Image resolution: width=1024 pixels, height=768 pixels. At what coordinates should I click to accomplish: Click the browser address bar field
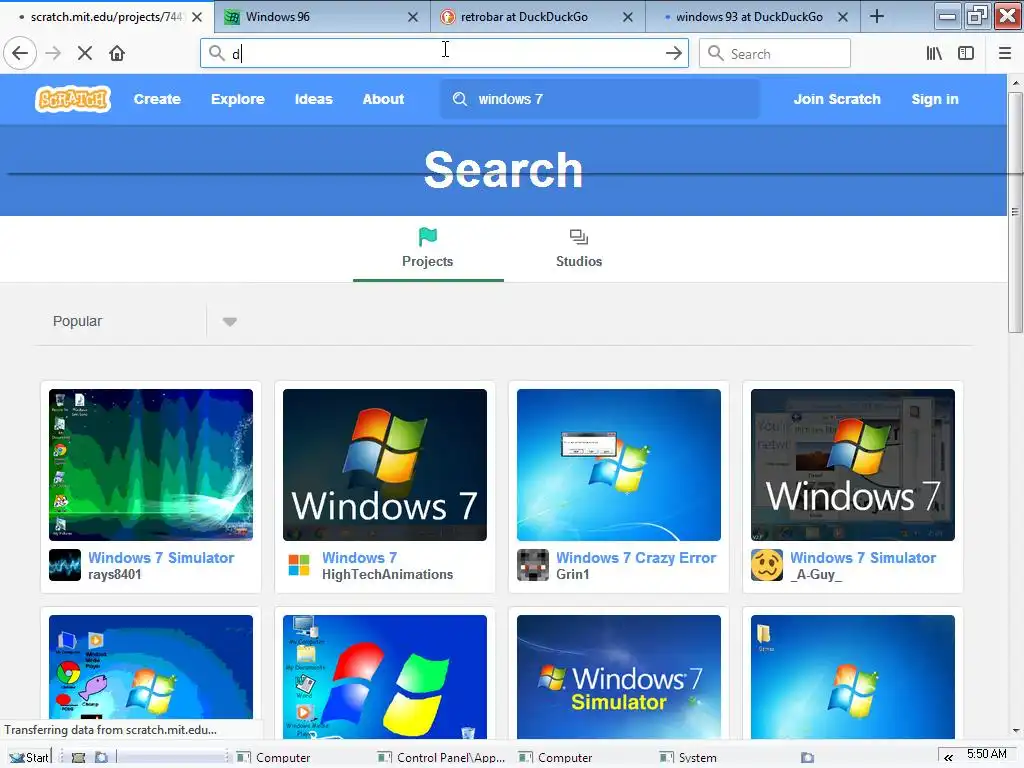point(444,54)
